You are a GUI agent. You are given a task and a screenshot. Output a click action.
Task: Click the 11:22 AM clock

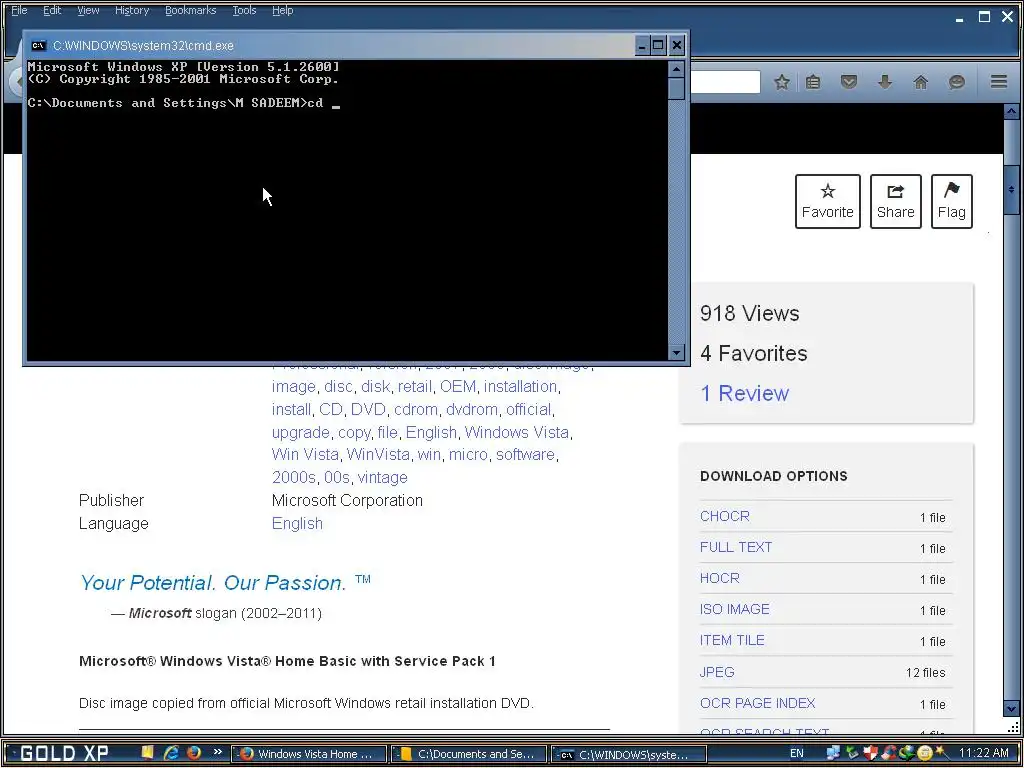click(984, 753)
